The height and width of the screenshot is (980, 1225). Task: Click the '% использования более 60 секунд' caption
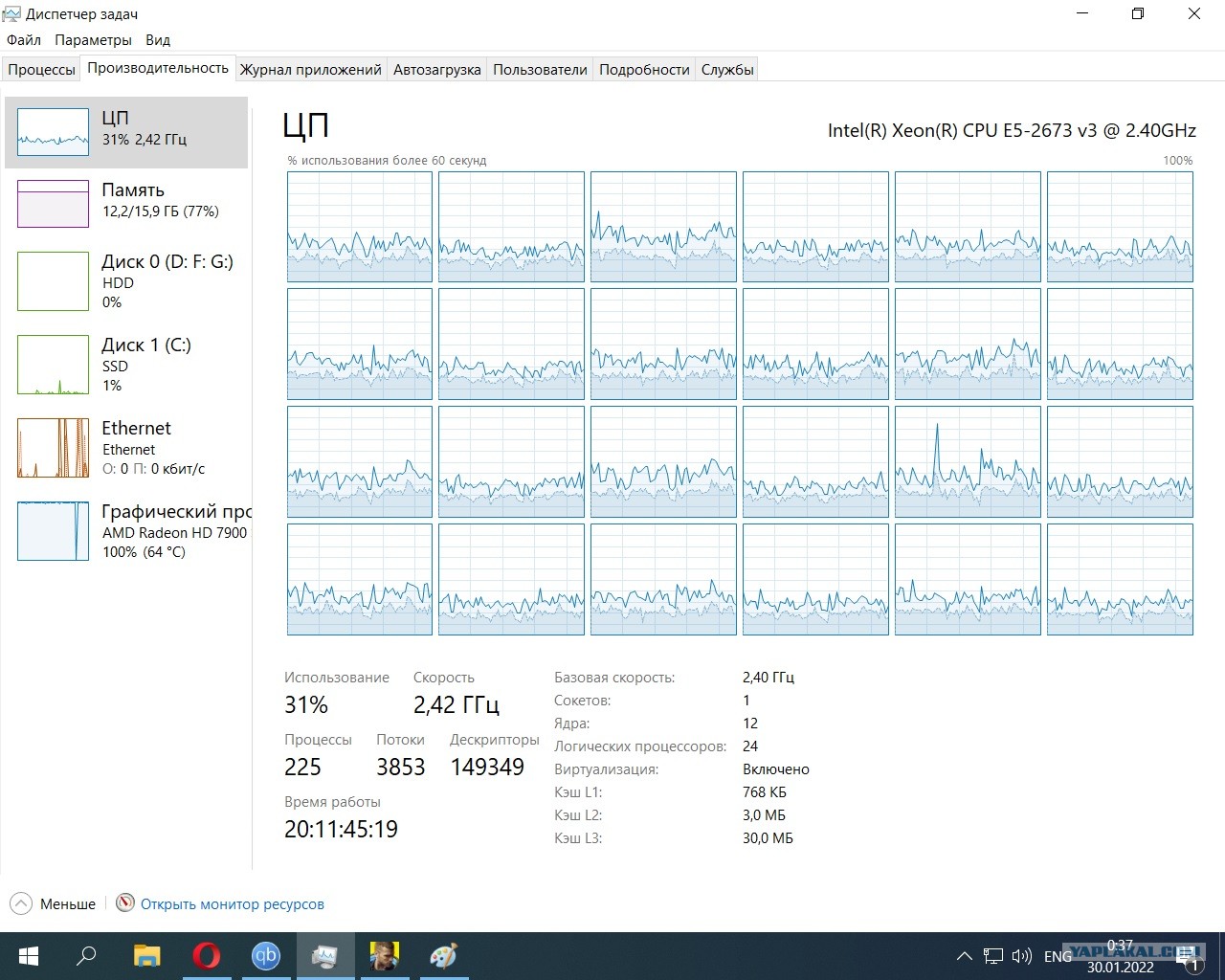[387, 161]
